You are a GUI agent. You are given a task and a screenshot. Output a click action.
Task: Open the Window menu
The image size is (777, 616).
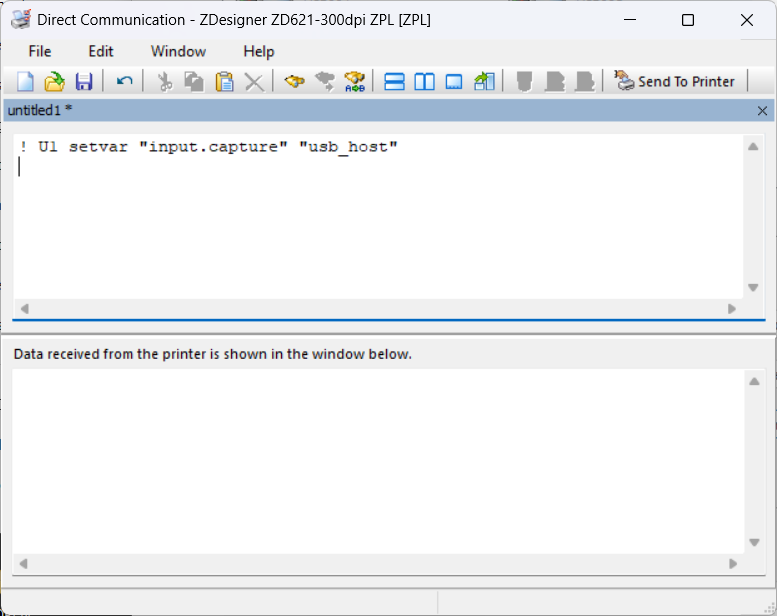pos(178,51)
